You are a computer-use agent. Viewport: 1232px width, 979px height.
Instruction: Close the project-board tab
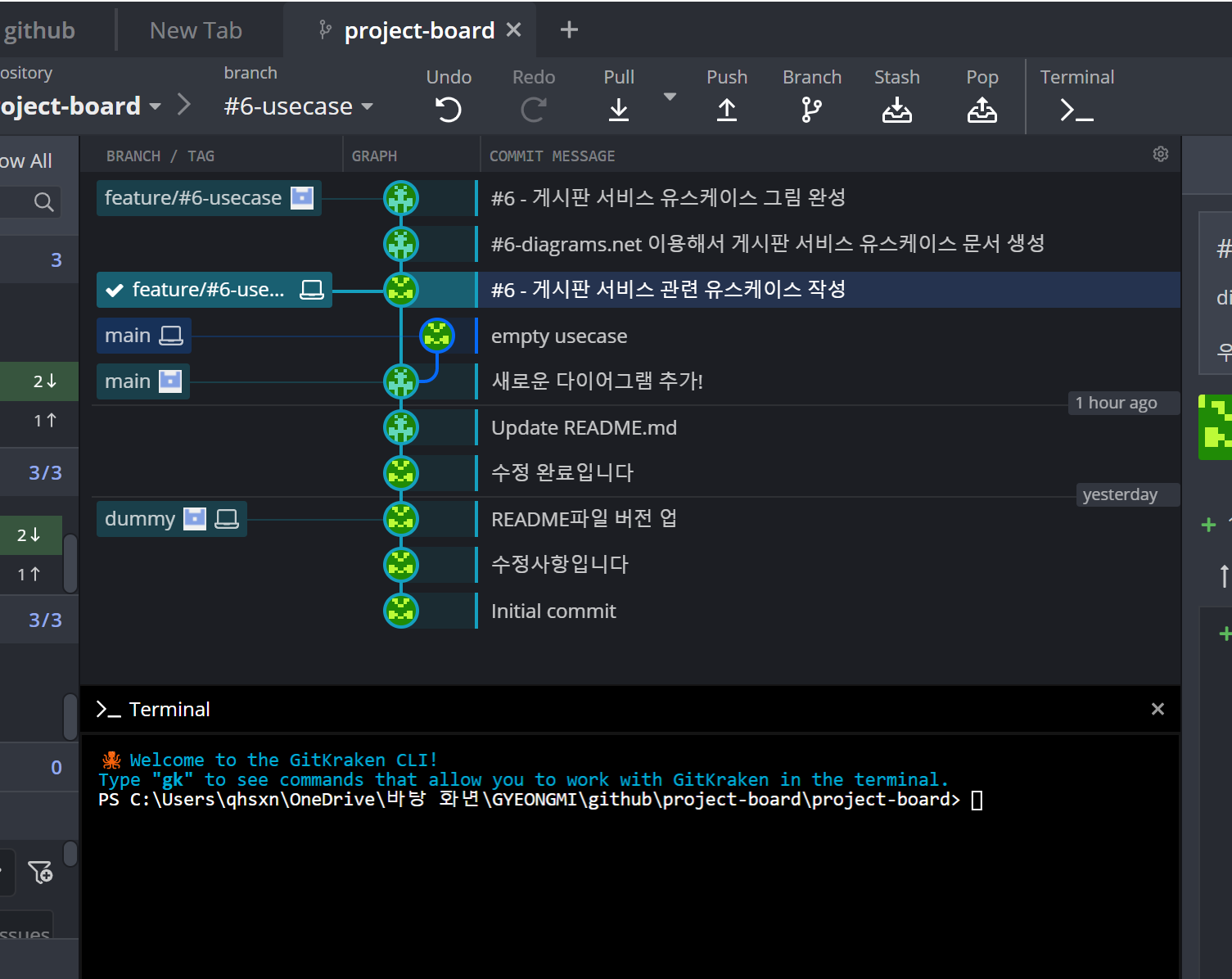point(514,29)
